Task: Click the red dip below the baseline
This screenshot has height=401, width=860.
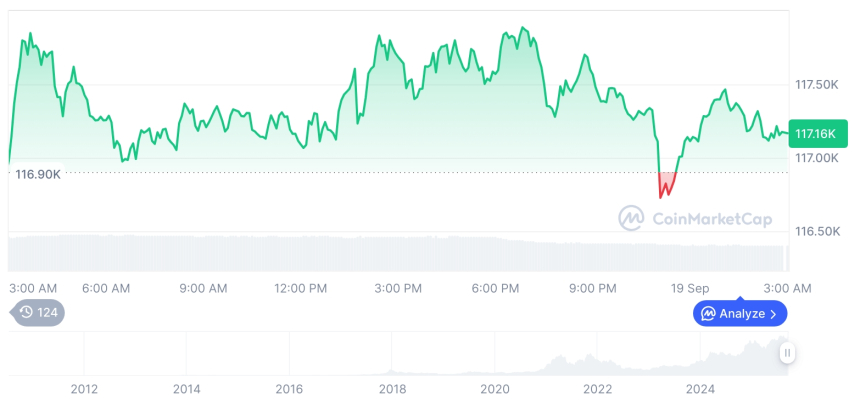Action: pyautogui.click(x=666, y=185)
